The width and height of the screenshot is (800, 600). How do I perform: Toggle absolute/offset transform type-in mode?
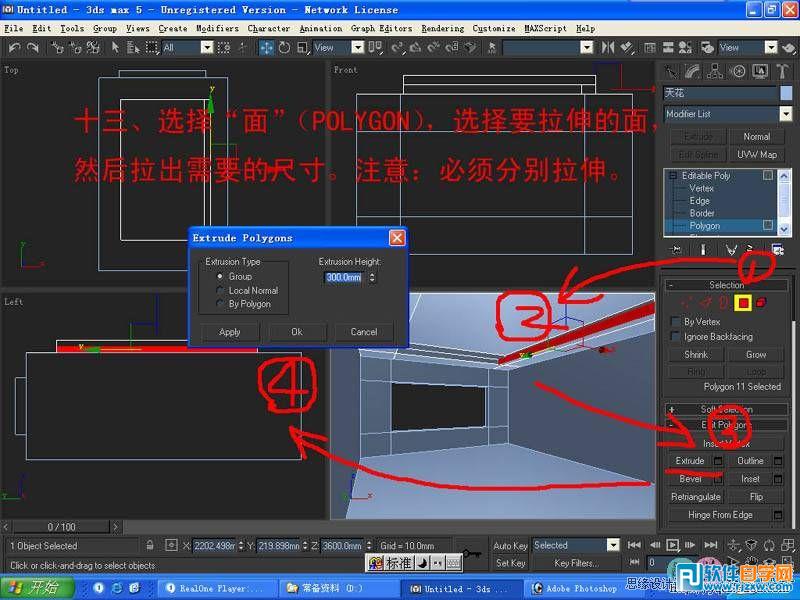(171, 545)
